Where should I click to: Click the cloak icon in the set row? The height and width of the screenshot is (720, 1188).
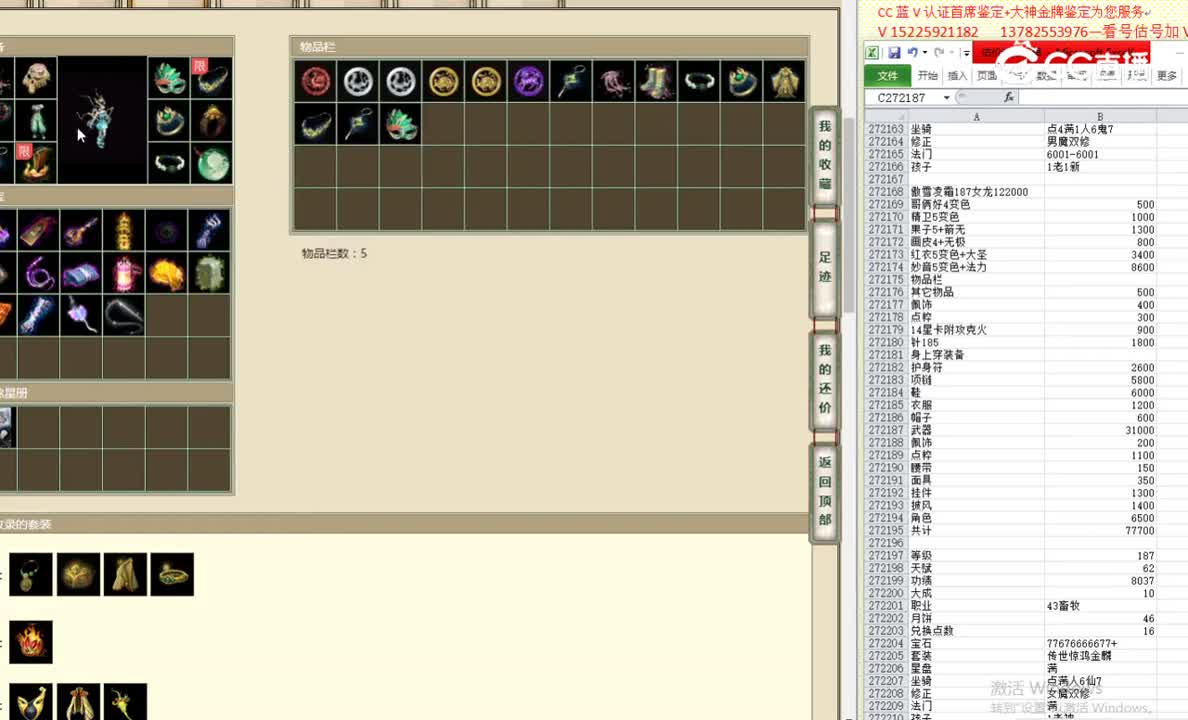125,574
